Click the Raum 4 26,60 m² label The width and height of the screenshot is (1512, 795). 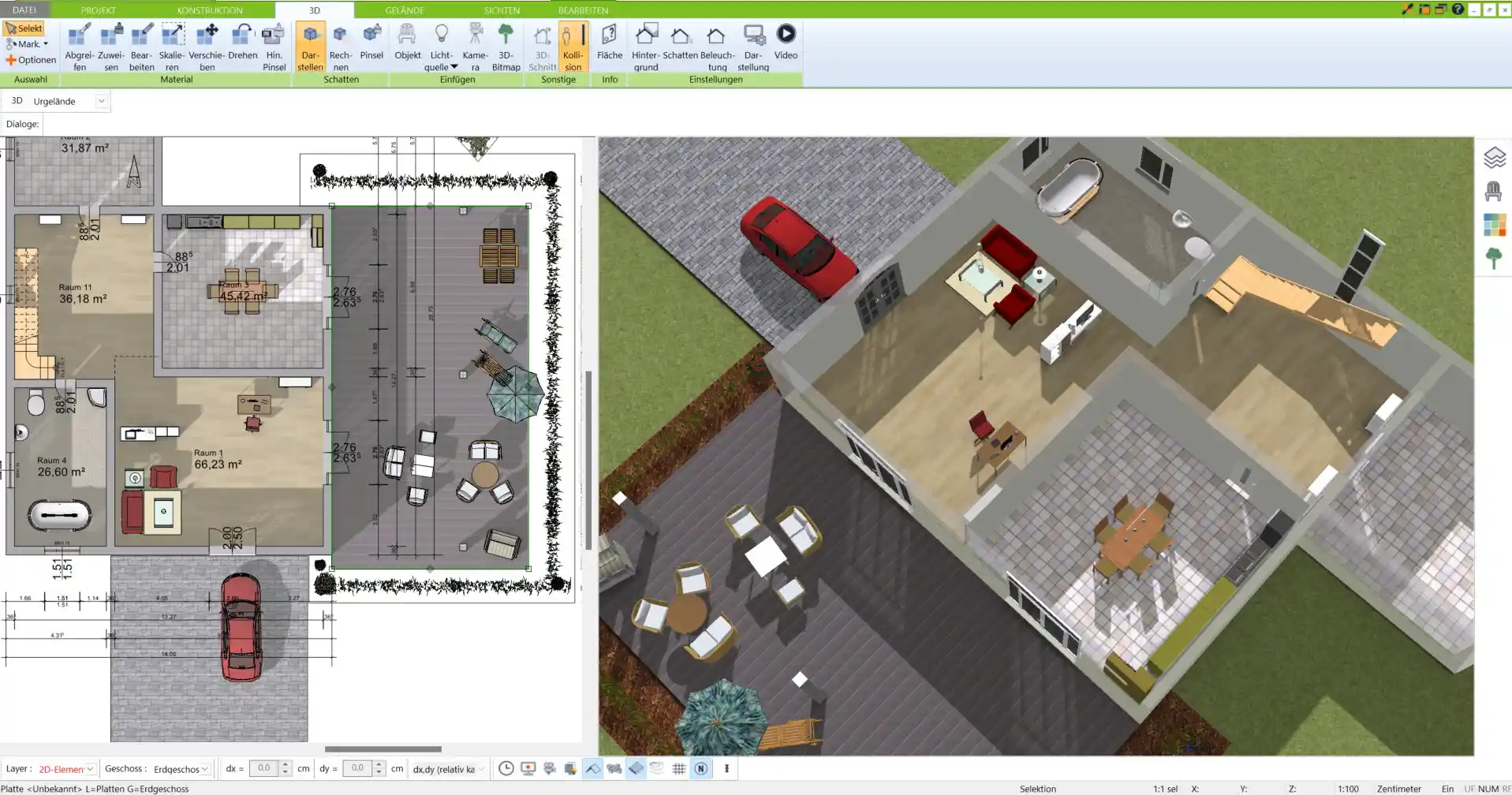[x=61, y=467]
